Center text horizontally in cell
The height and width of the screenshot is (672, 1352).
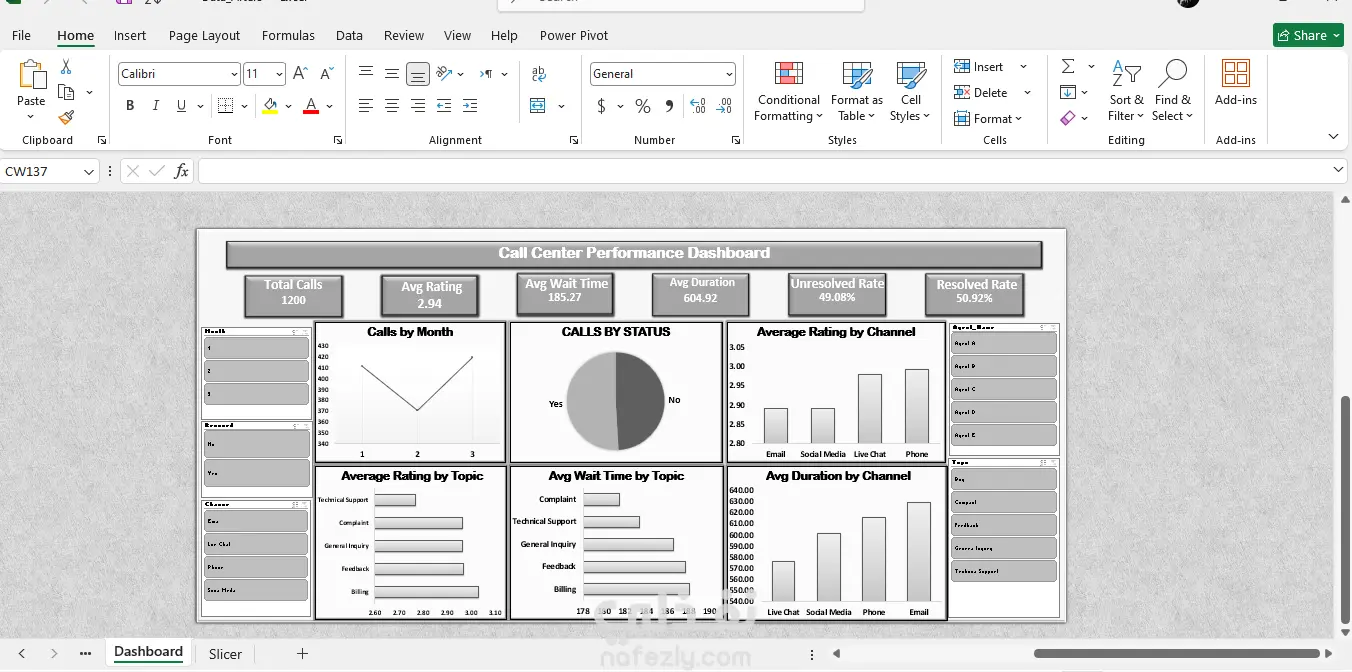click(x=392, y=105)
